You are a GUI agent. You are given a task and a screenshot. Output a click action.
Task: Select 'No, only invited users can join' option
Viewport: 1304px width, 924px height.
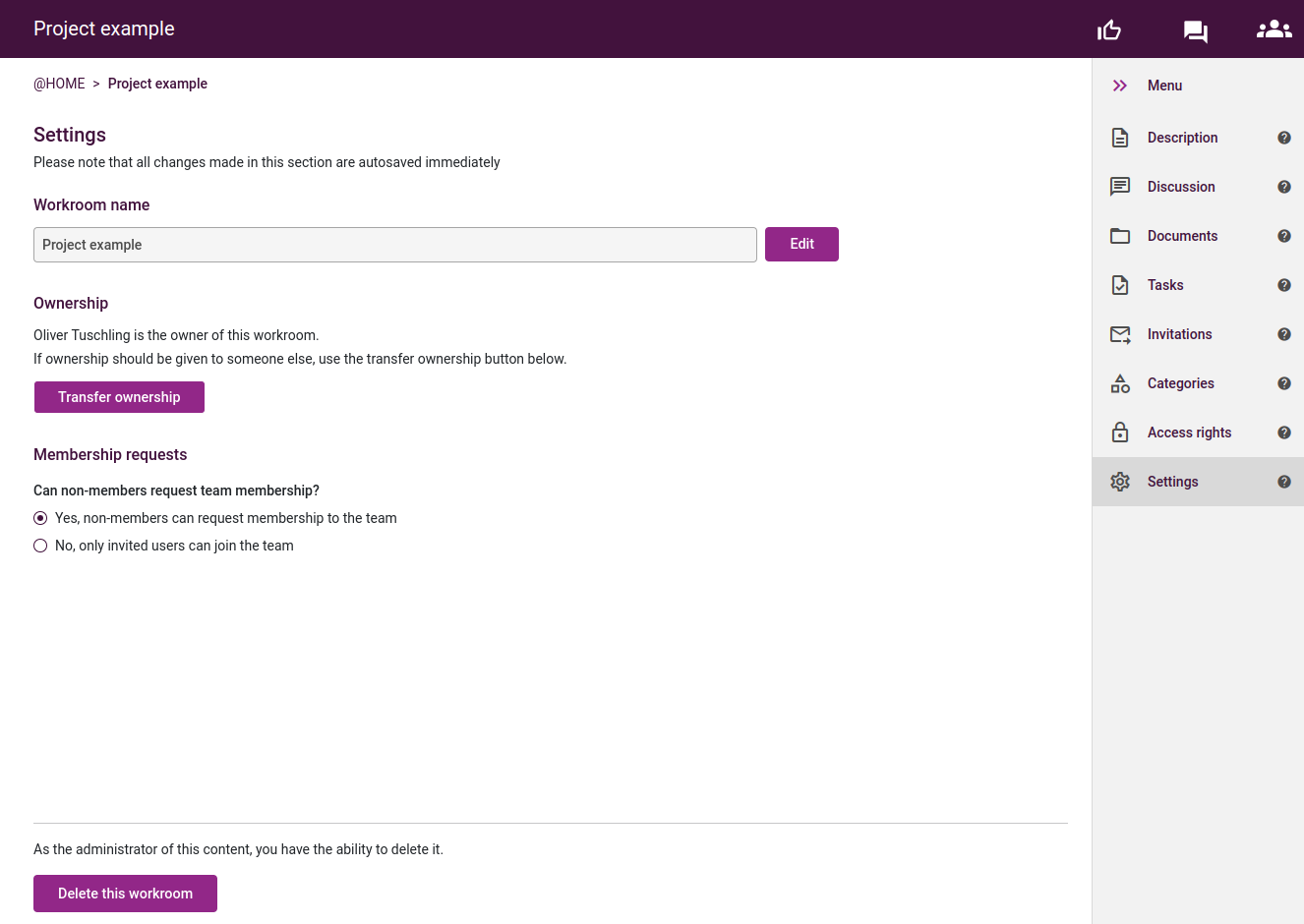click(40, 546)
